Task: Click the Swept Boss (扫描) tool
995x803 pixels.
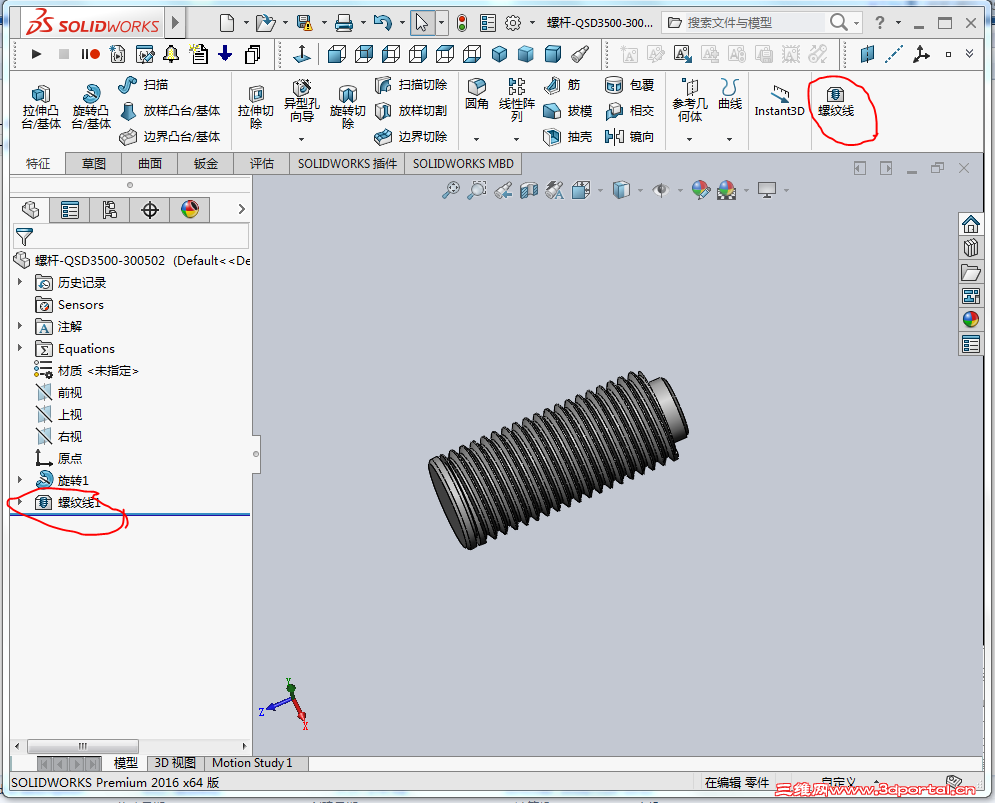Action: (x=143, y=84)
